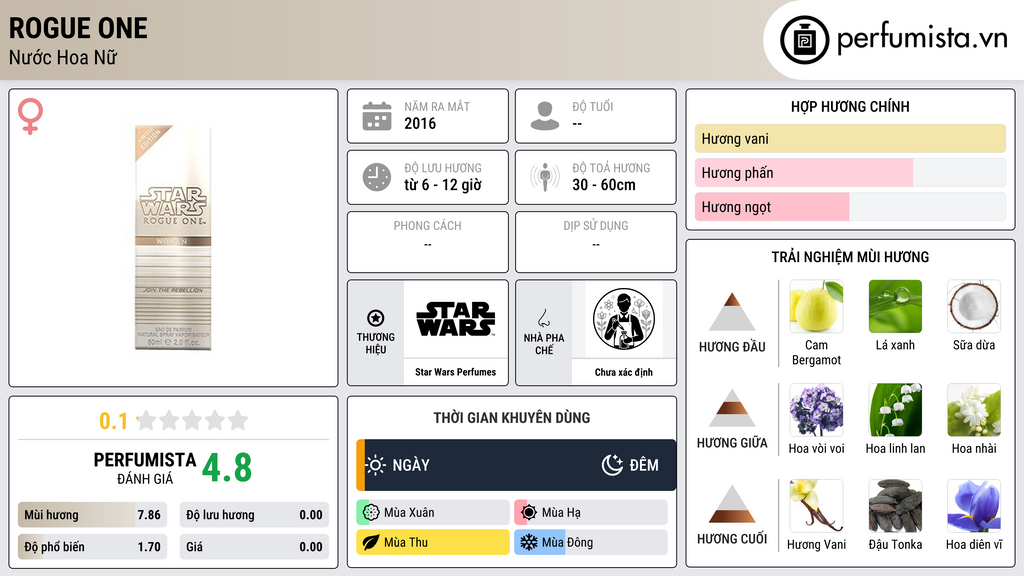Screen dimensions: 1024x576
Task: Click the 2016 release year value
Action: coord(420,123)
